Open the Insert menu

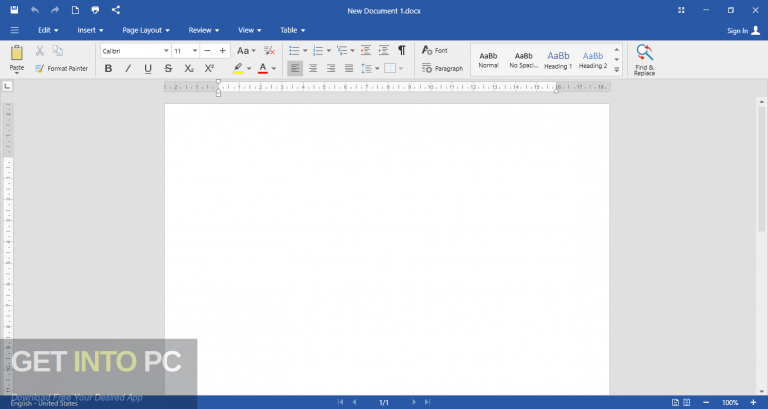click(x=91, y=30)
